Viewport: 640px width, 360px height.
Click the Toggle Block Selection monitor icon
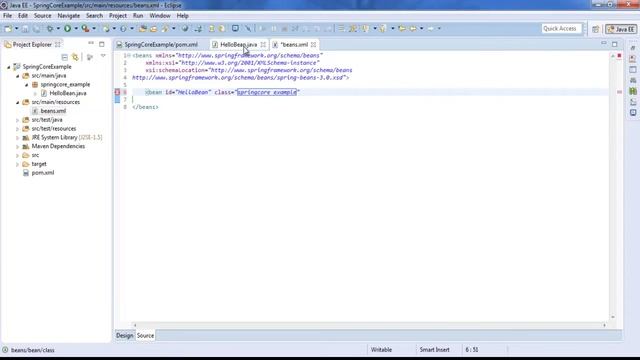coord(236,29)
